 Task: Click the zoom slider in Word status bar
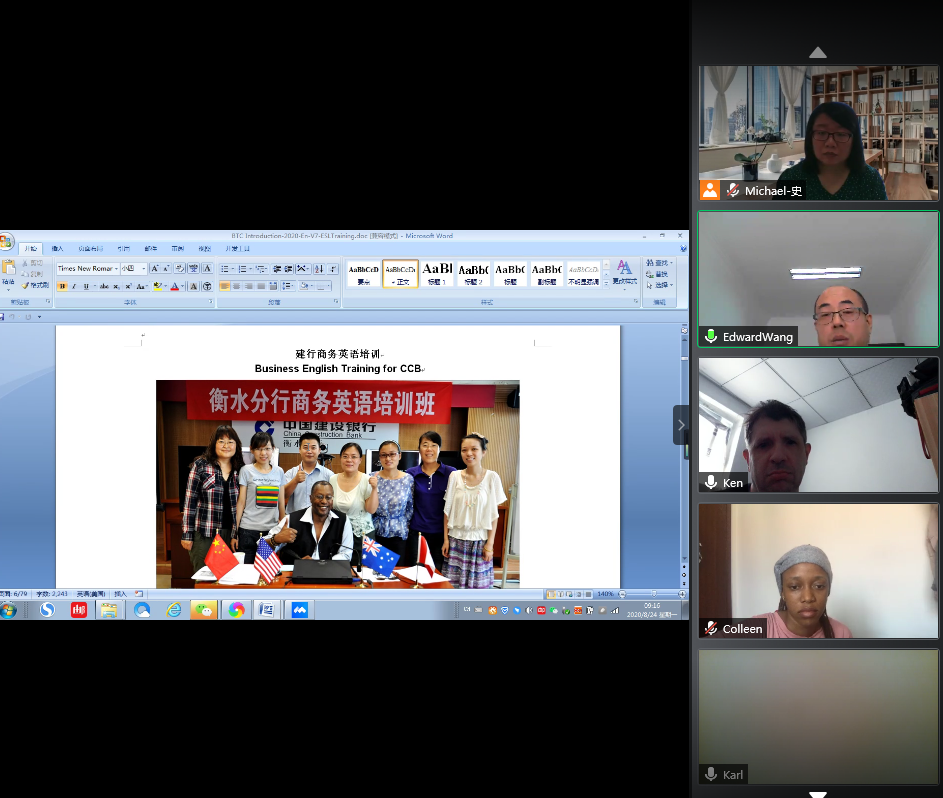[x=653, y=594]
